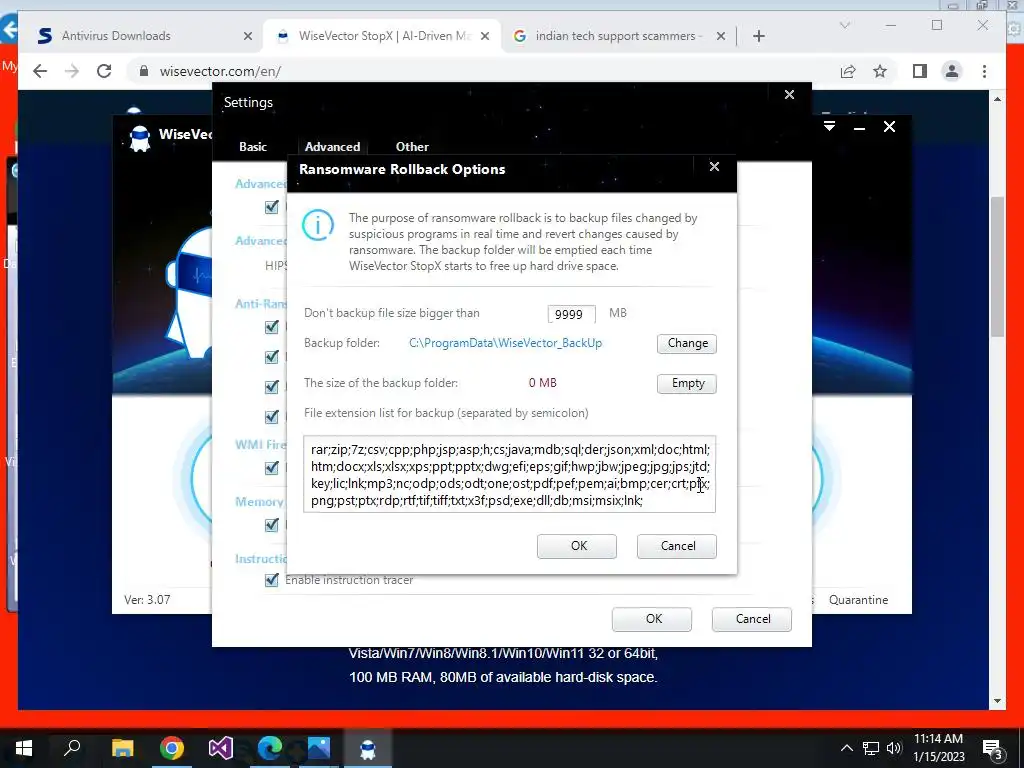Cancel the Ransomware Rollback Options dialog
The height and width of the screenshot is (768, 1024).
677,546
